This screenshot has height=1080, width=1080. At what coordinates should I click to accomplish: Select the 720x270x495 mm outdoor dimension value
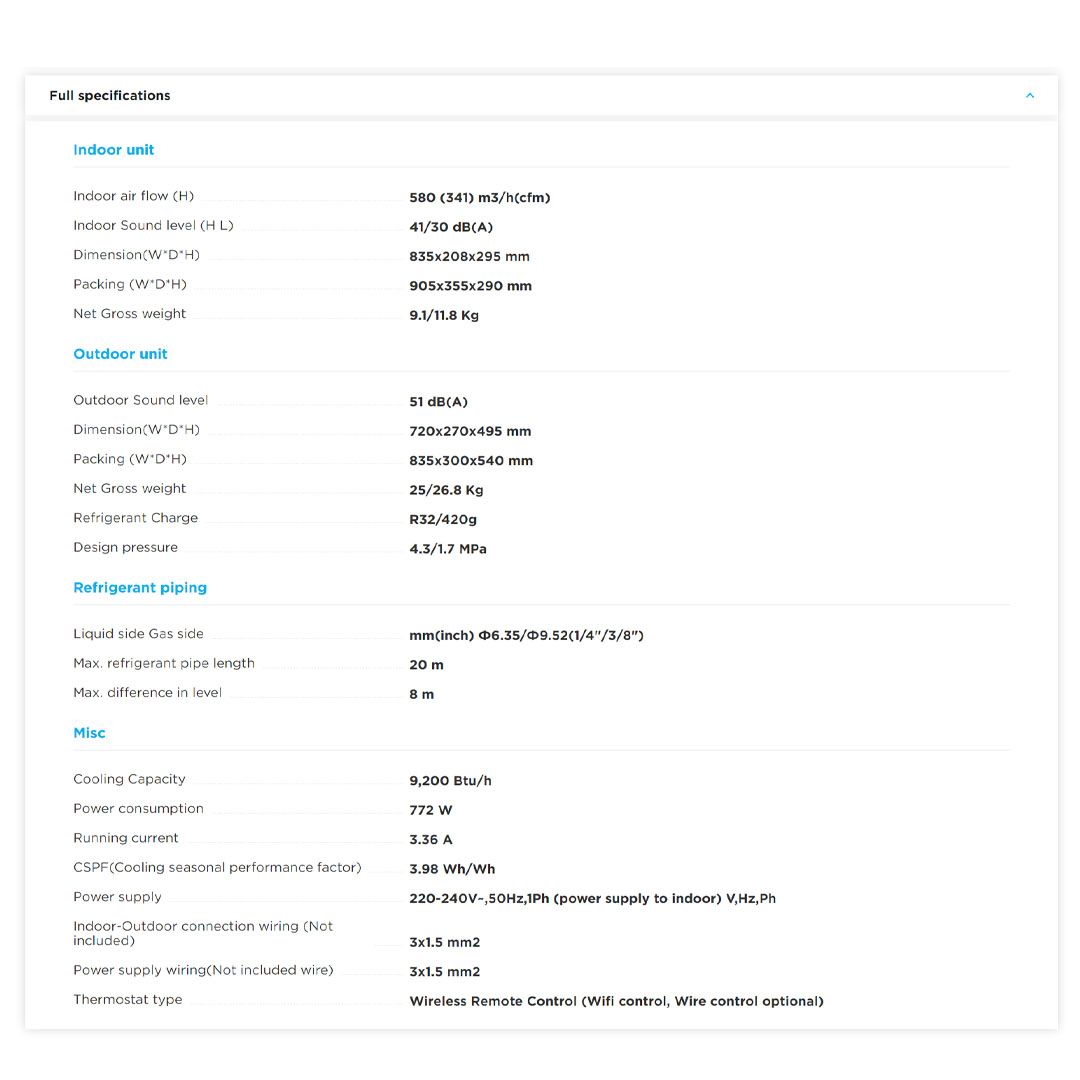pyautogui.click(x=470, y=431)
